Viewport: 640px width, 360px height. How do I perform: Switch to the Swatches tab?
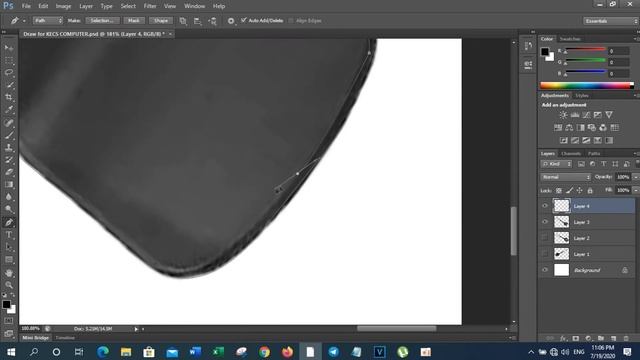(570, 39)
